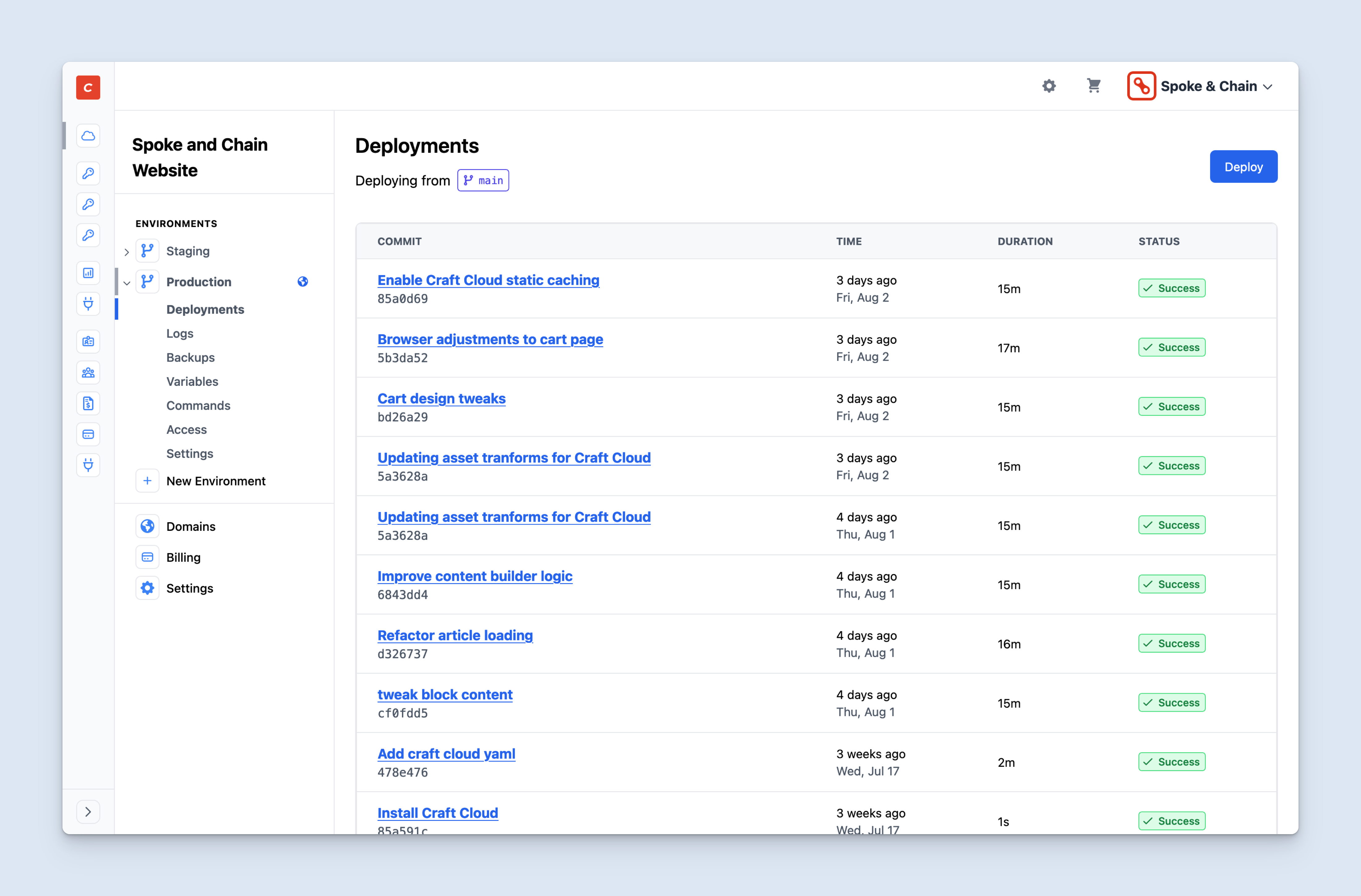Open 'Improve content builder logic' commit
This screenshot has width=1361, height=896.
[x=474, y=576]
